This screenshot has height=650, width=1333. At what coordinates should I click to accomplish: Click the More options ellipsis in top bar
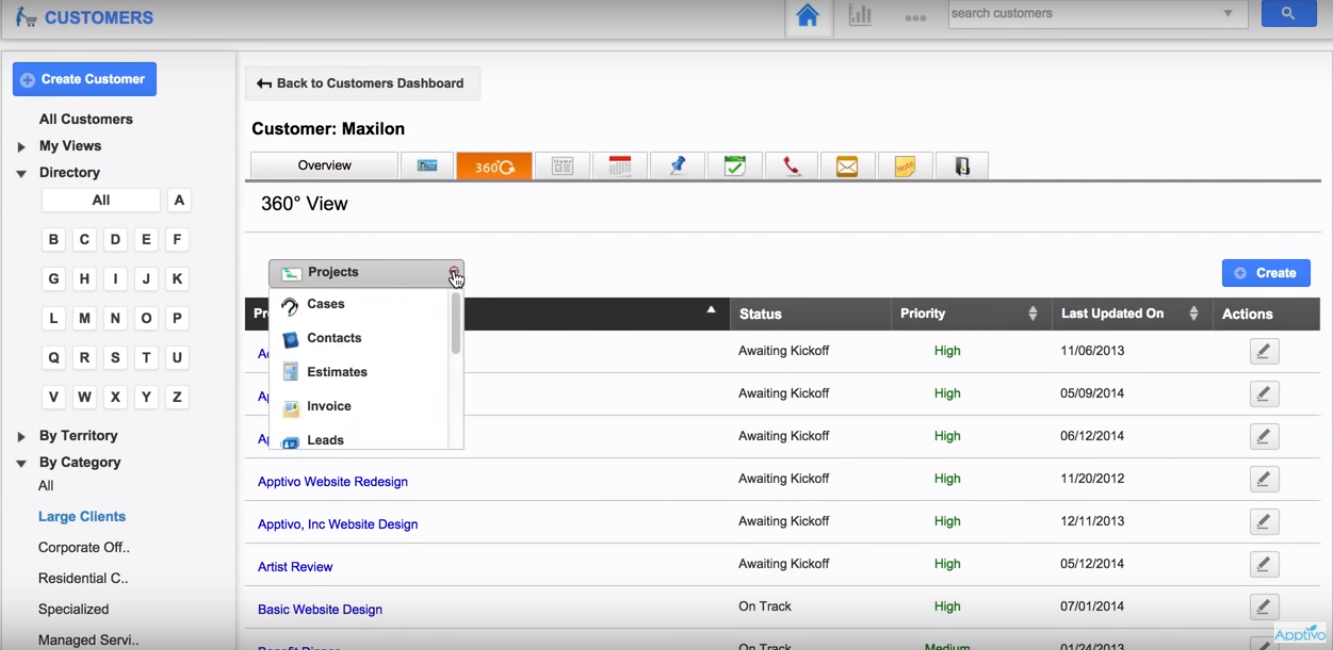point(915,16)
